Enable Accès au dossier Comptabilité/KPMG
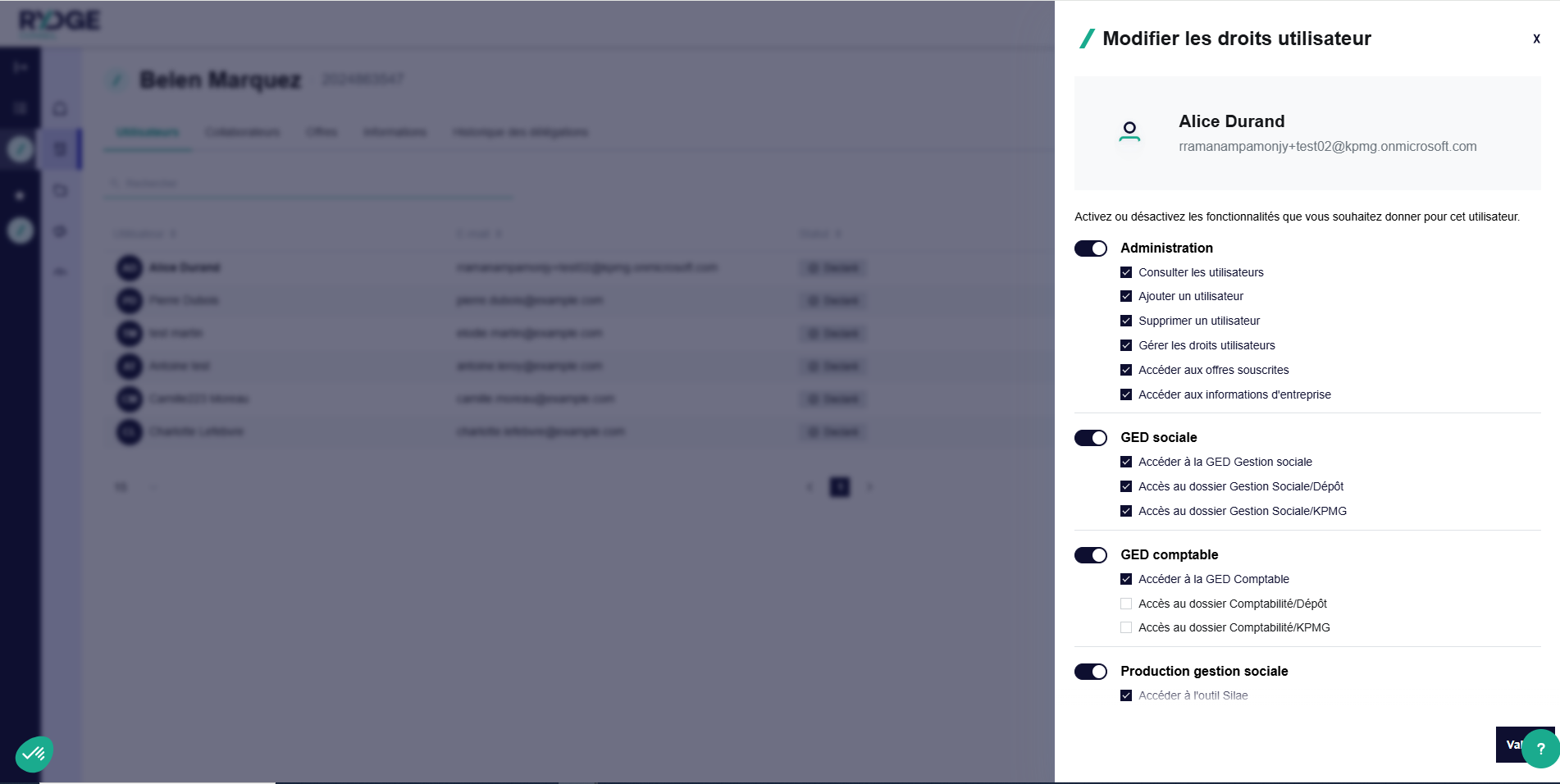 tap(1126, 627)
